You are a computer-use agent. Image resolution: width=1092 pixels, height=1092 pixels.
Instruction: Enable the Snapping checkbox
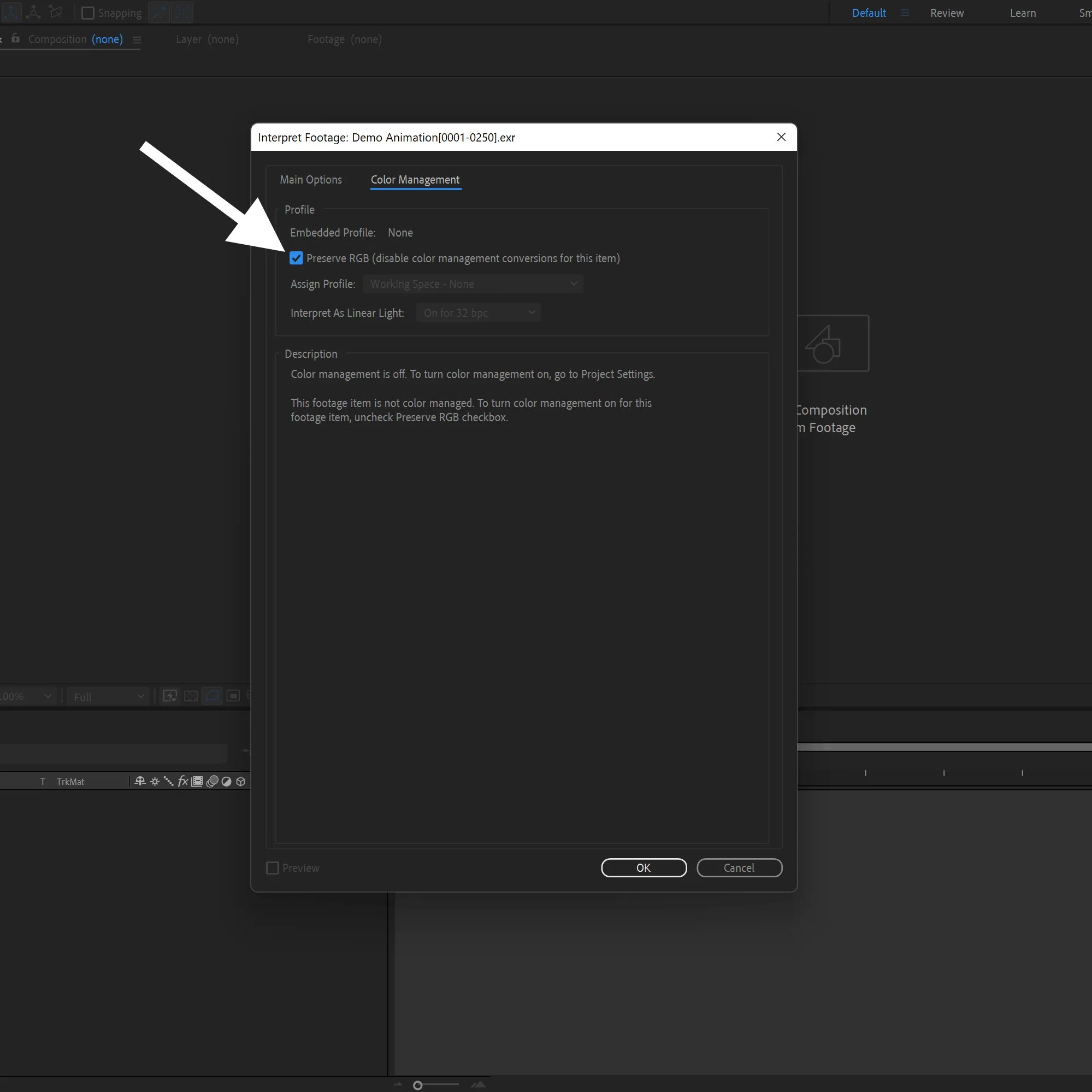[x=88, y=13]
